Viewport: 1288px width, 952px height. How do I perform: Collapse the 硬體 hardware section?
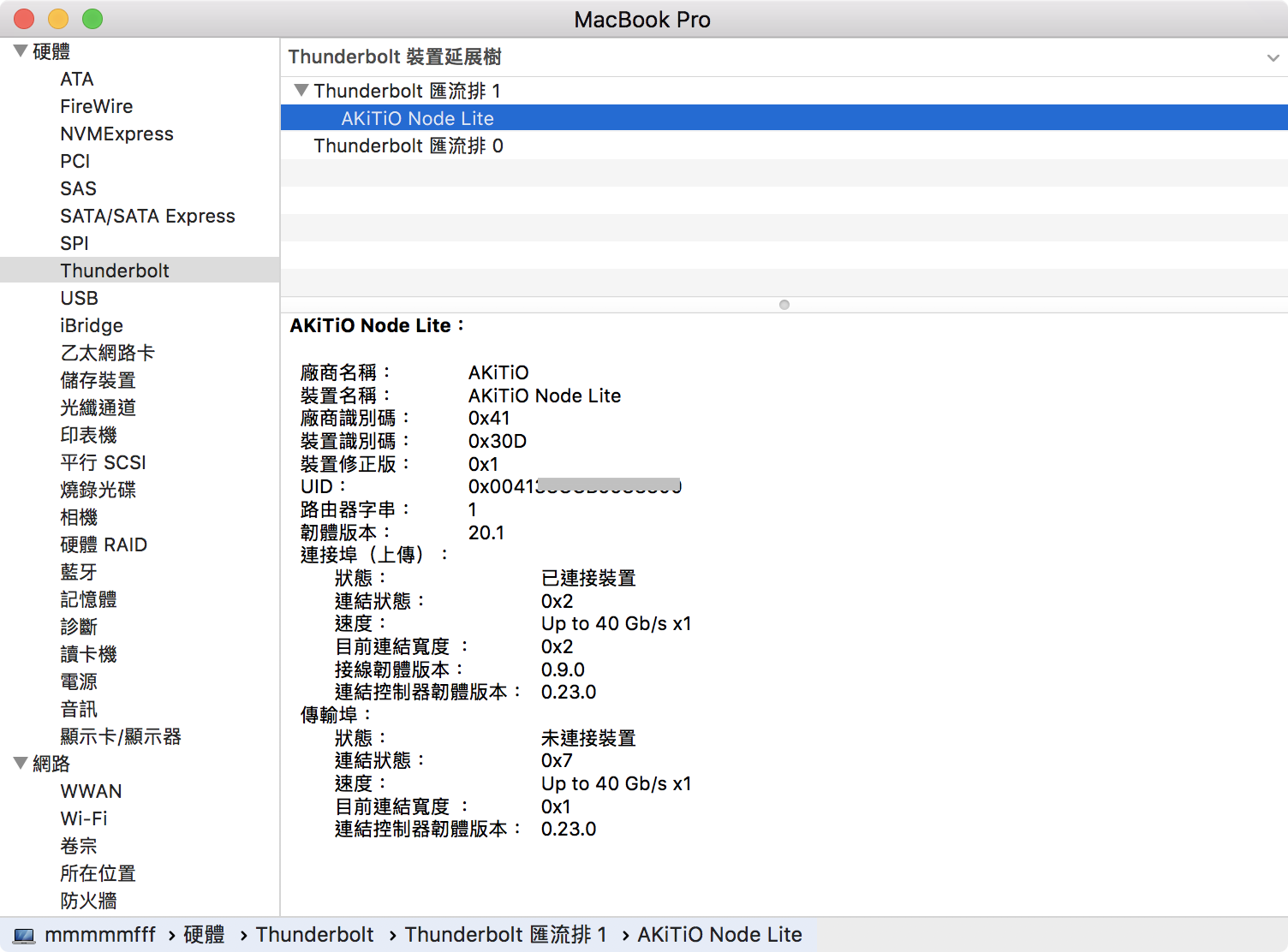(x=21, y=51)
